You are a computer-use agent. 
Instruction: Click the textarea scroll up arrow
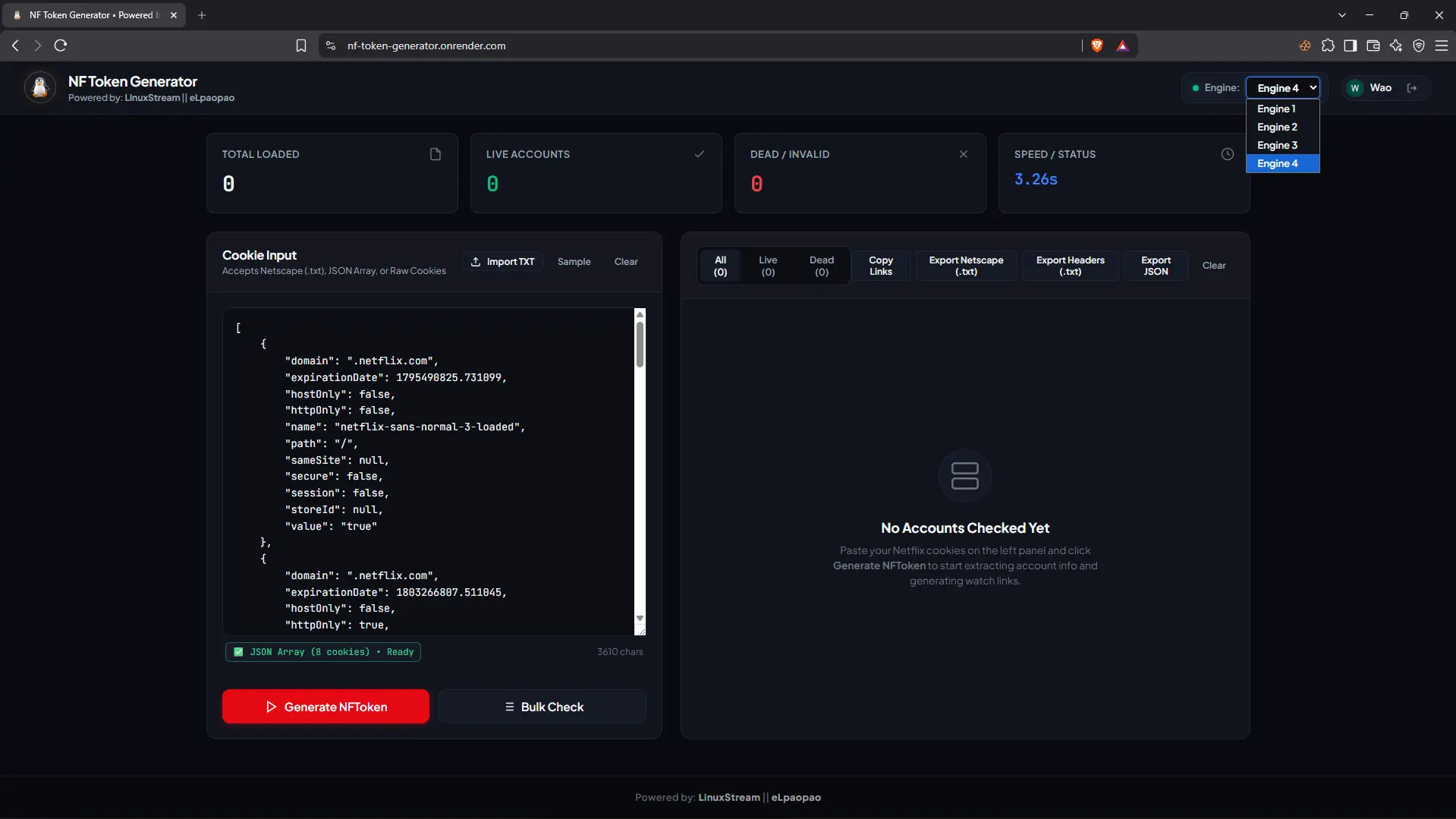click(640, 314)
